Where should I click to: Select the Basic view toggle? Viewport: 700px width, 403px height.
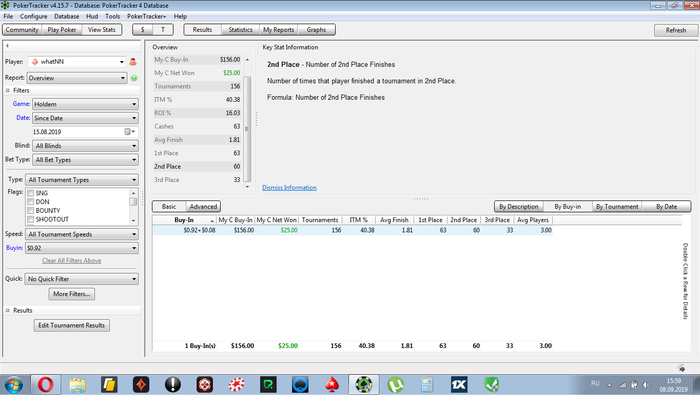(169, 207)
